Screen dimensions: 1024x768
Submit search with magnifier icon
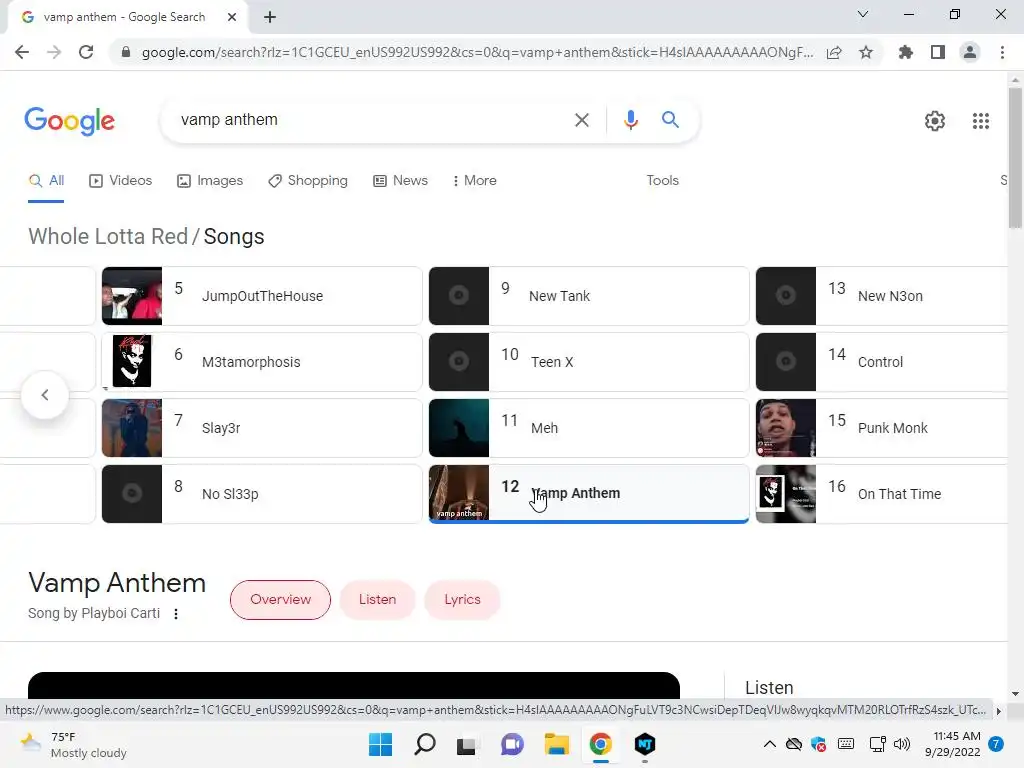tap(670, 120)
